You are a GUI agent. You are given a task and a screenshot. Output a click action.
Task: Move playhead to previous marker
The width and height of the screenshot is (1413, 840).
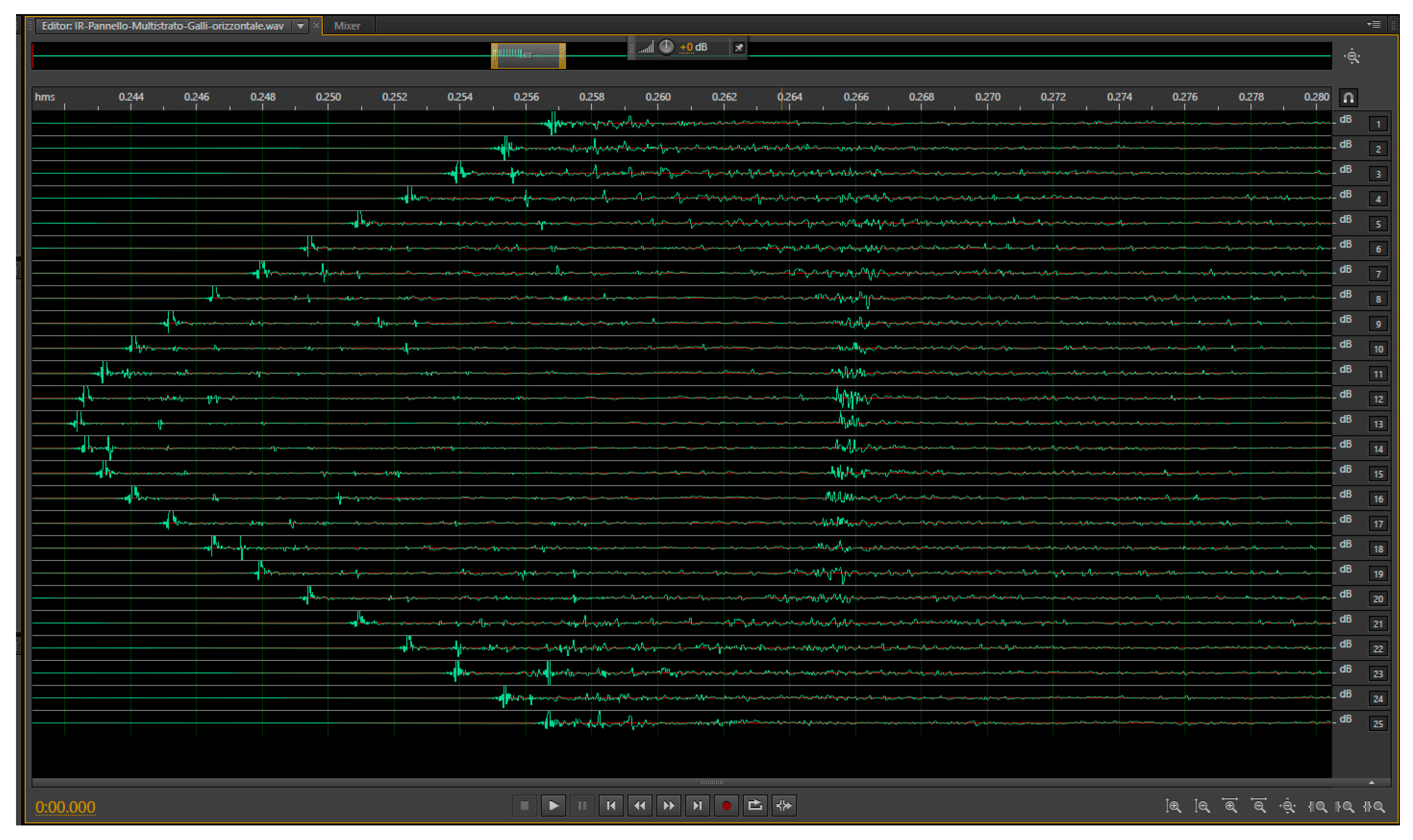610,805
